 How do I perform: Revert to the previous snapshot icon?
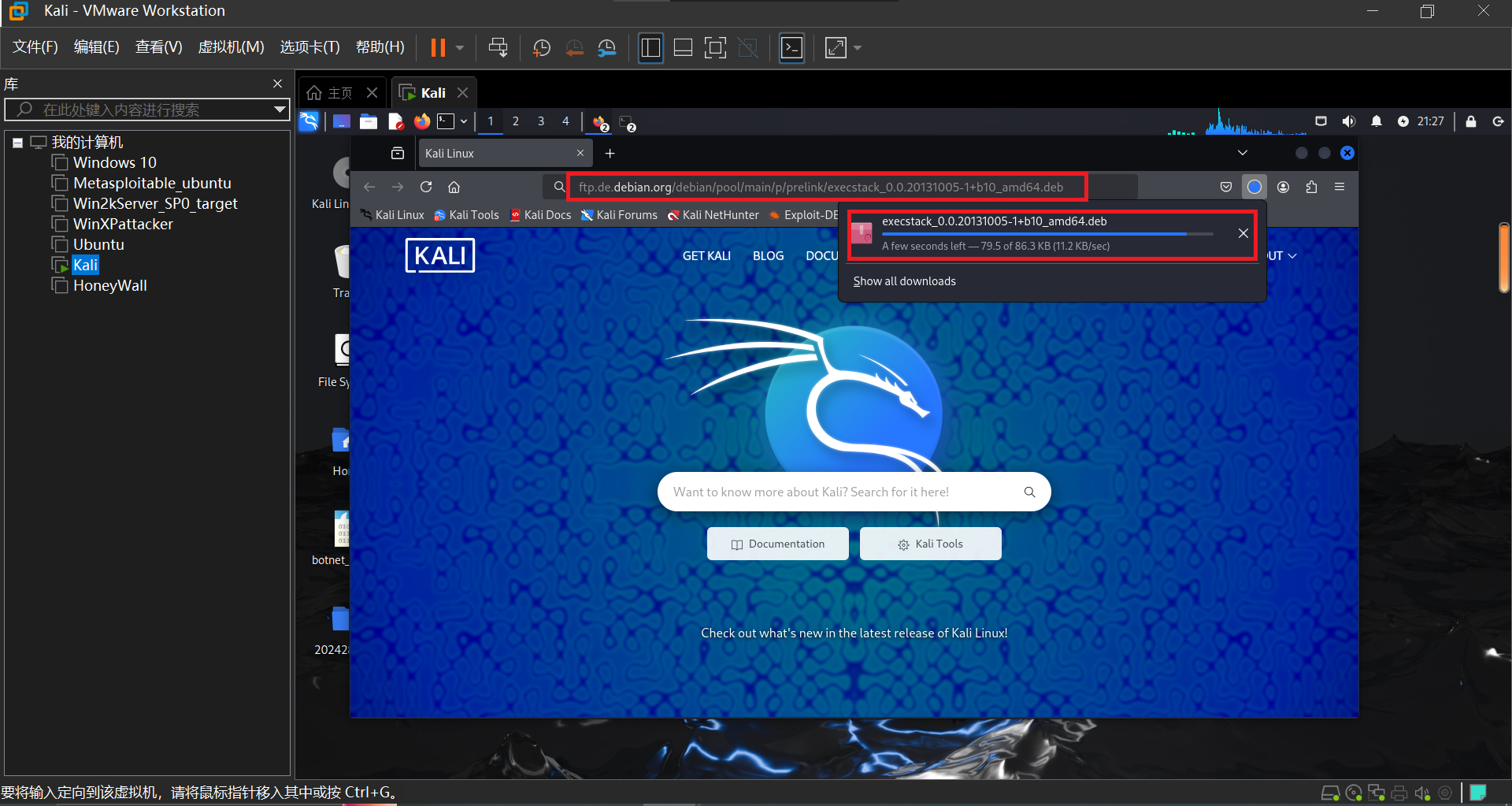pyautogui.click(x=574, y=48)
